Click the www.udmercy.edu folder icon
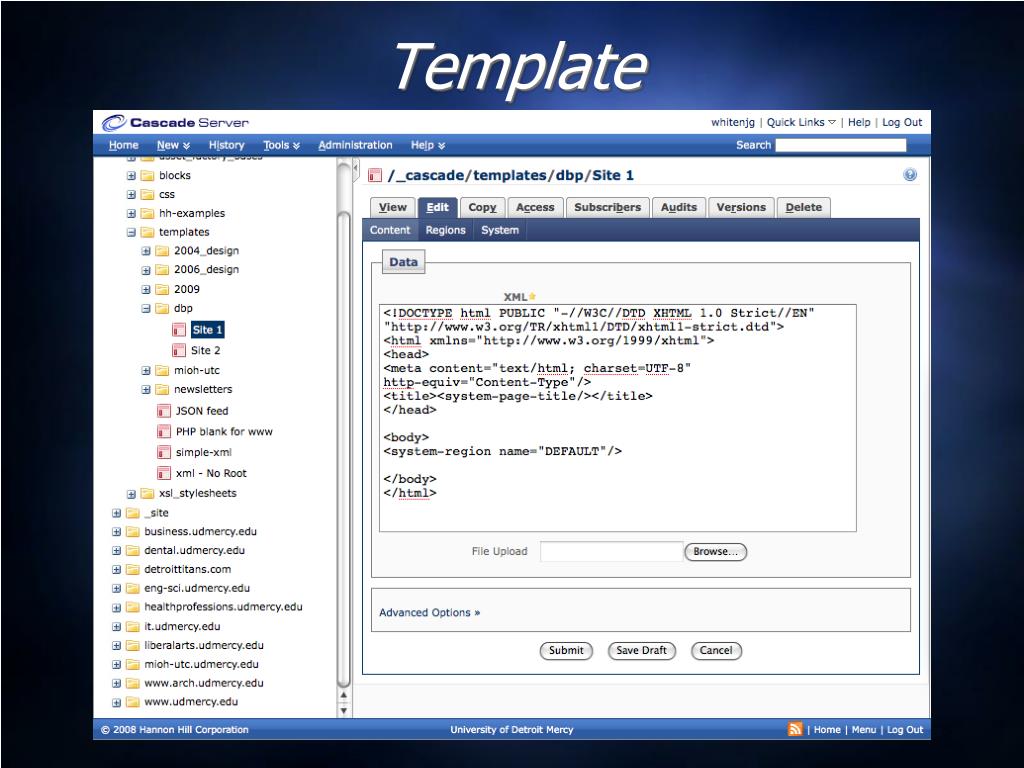 [133, 702]
